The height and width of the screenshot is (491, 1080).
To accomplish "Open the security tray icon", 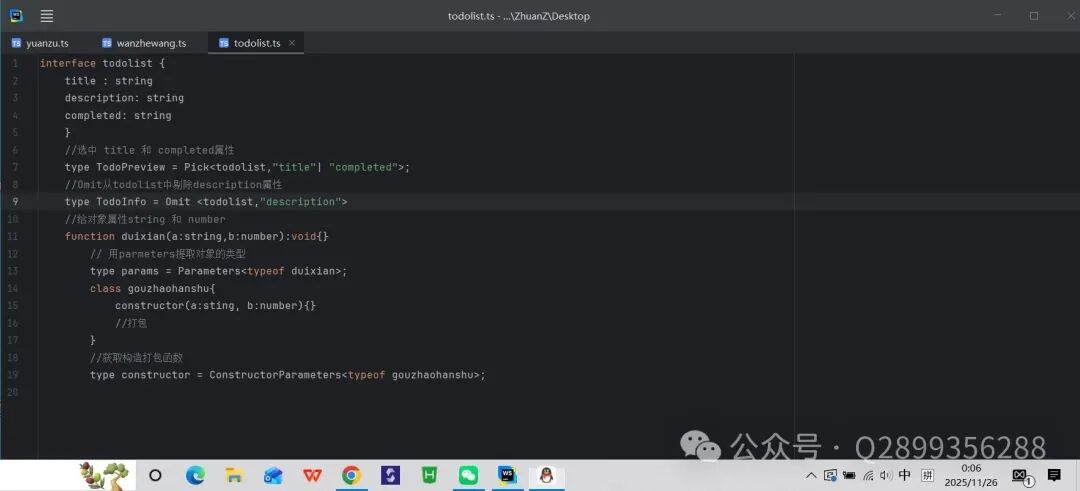I will 830,475.
